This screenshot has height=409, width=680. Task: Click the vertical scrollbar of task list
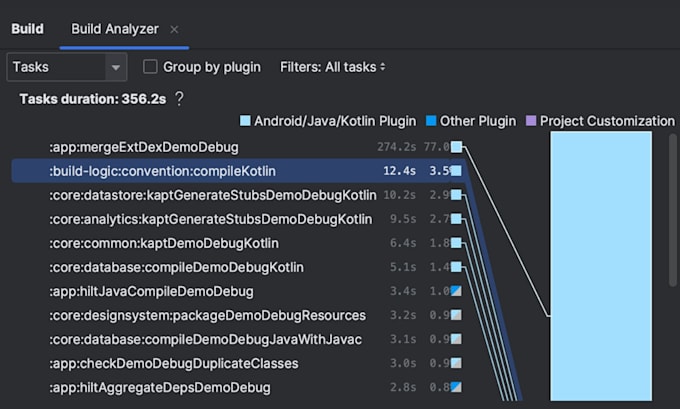point(673,210)
